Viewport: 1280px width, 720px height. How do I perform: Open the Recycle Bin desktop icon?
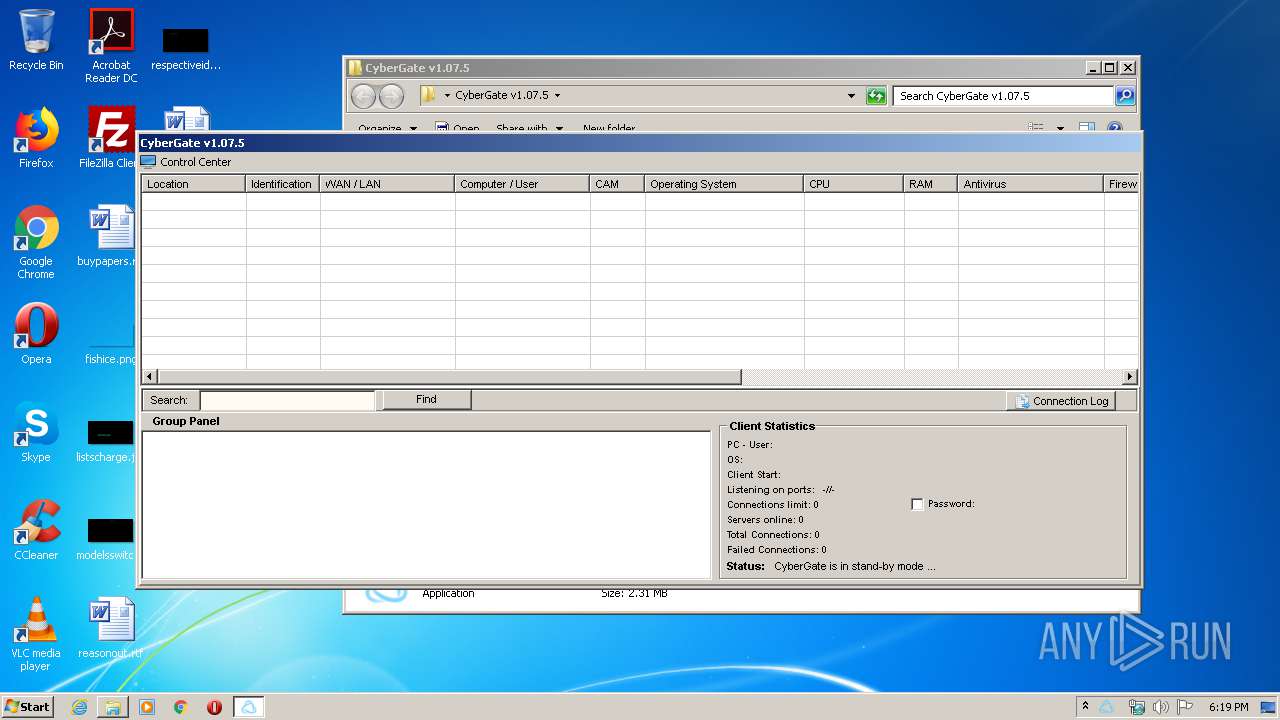(x=36, y=40)
